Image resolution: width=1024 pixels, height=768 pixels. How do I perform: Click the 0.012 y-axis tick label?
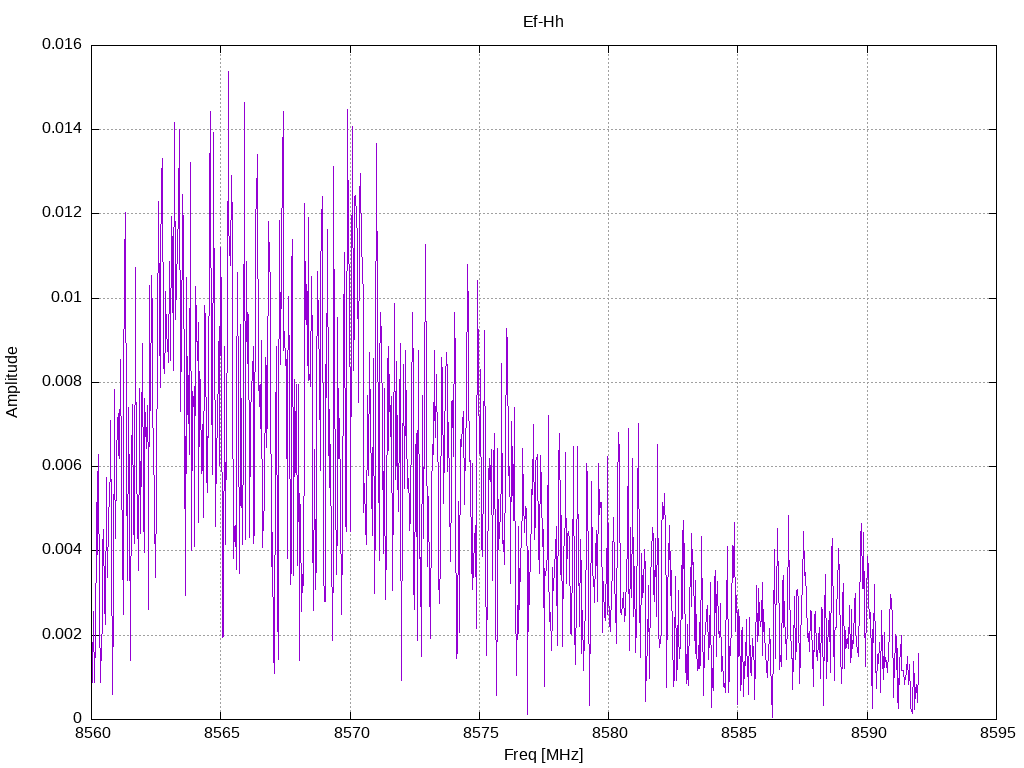click(x=62, y=213)
